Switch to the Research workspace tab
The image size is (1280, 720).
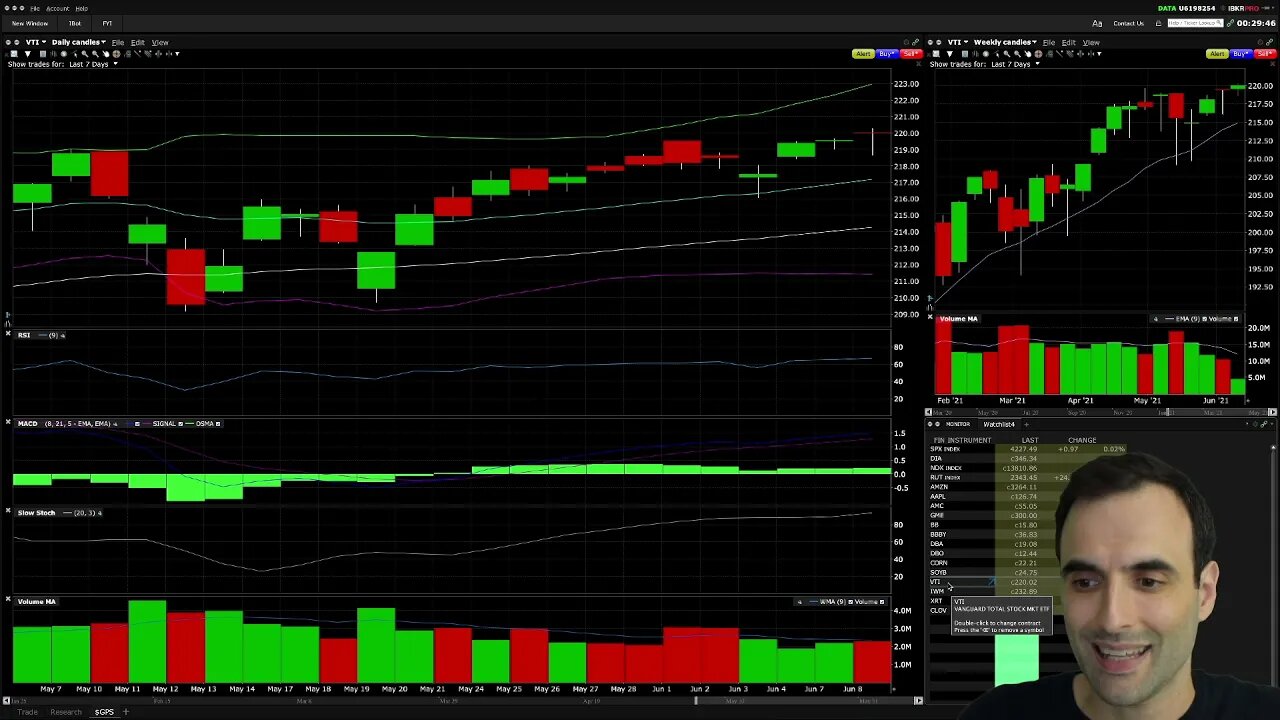pyautogui.click(x=66, y=712)
